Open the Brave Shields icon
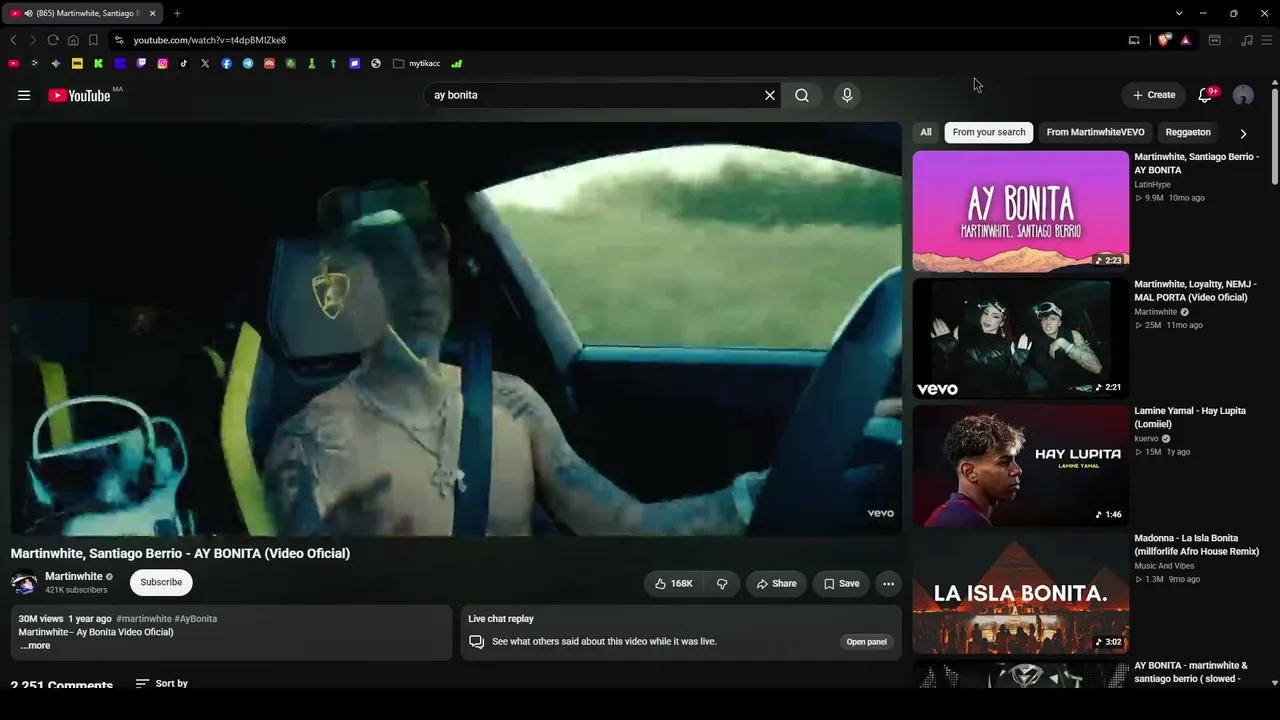Viewport: 1280px width, 720px height. (1164, 40)
